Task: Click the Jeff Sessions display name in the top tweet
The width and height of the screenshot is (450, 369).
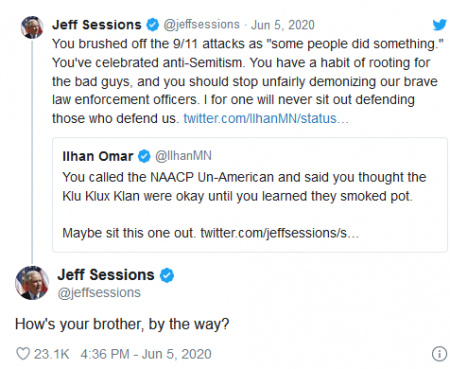Action: point(97,25)
